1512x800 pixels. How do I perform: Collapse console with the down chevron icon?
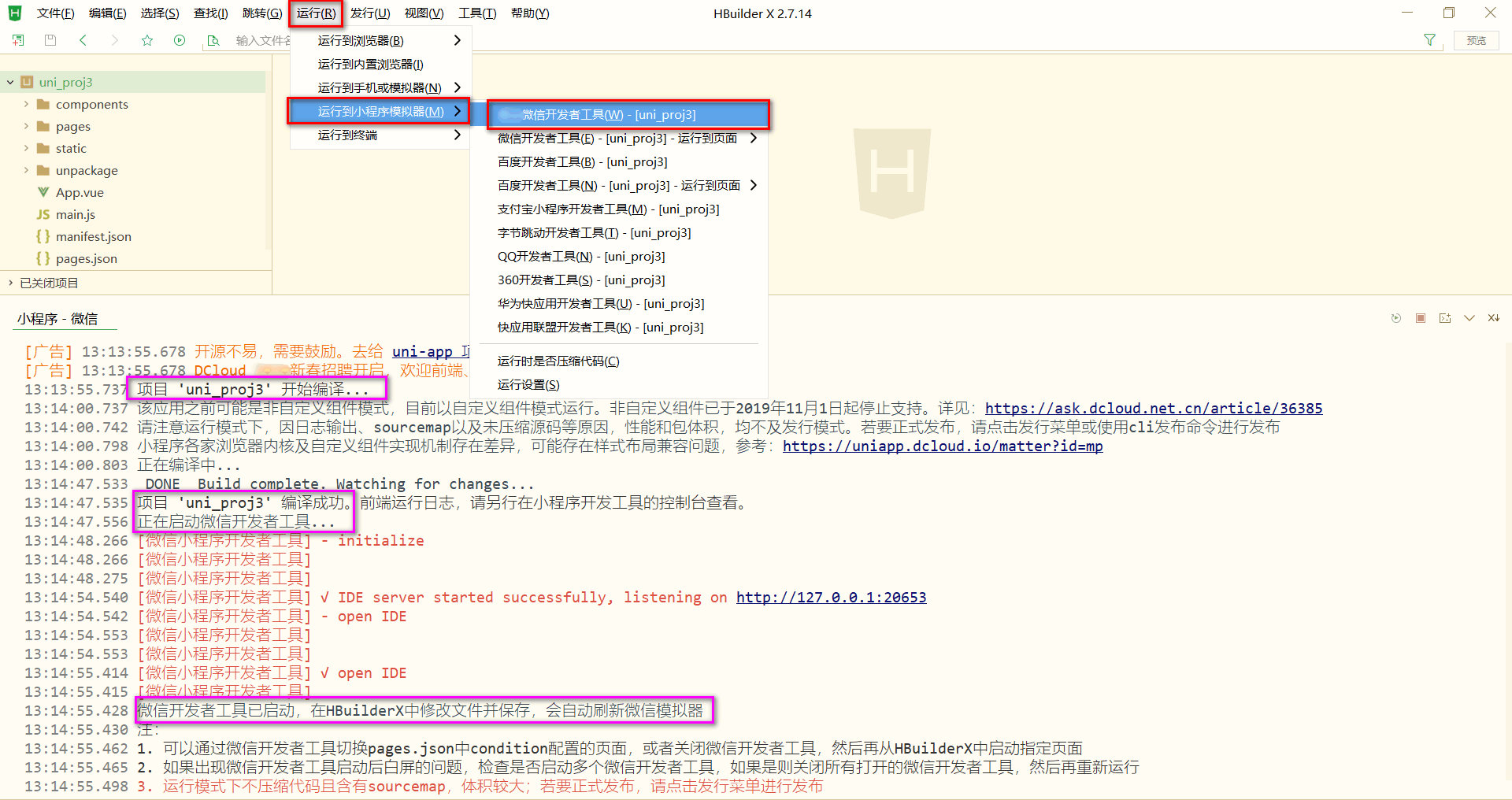(x=1469, y=318)
